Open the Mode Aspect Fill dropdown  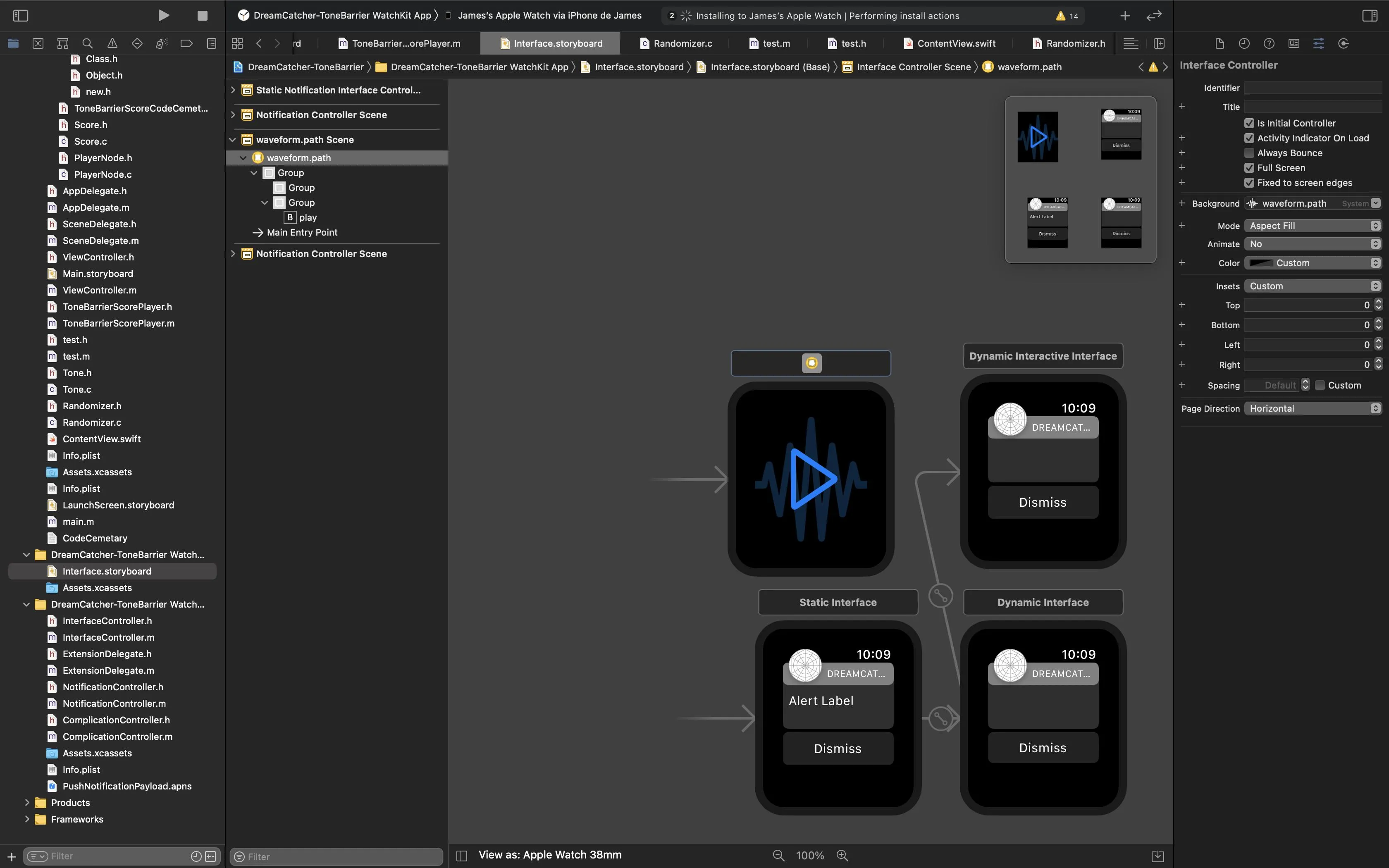[x=1312, y=226]
